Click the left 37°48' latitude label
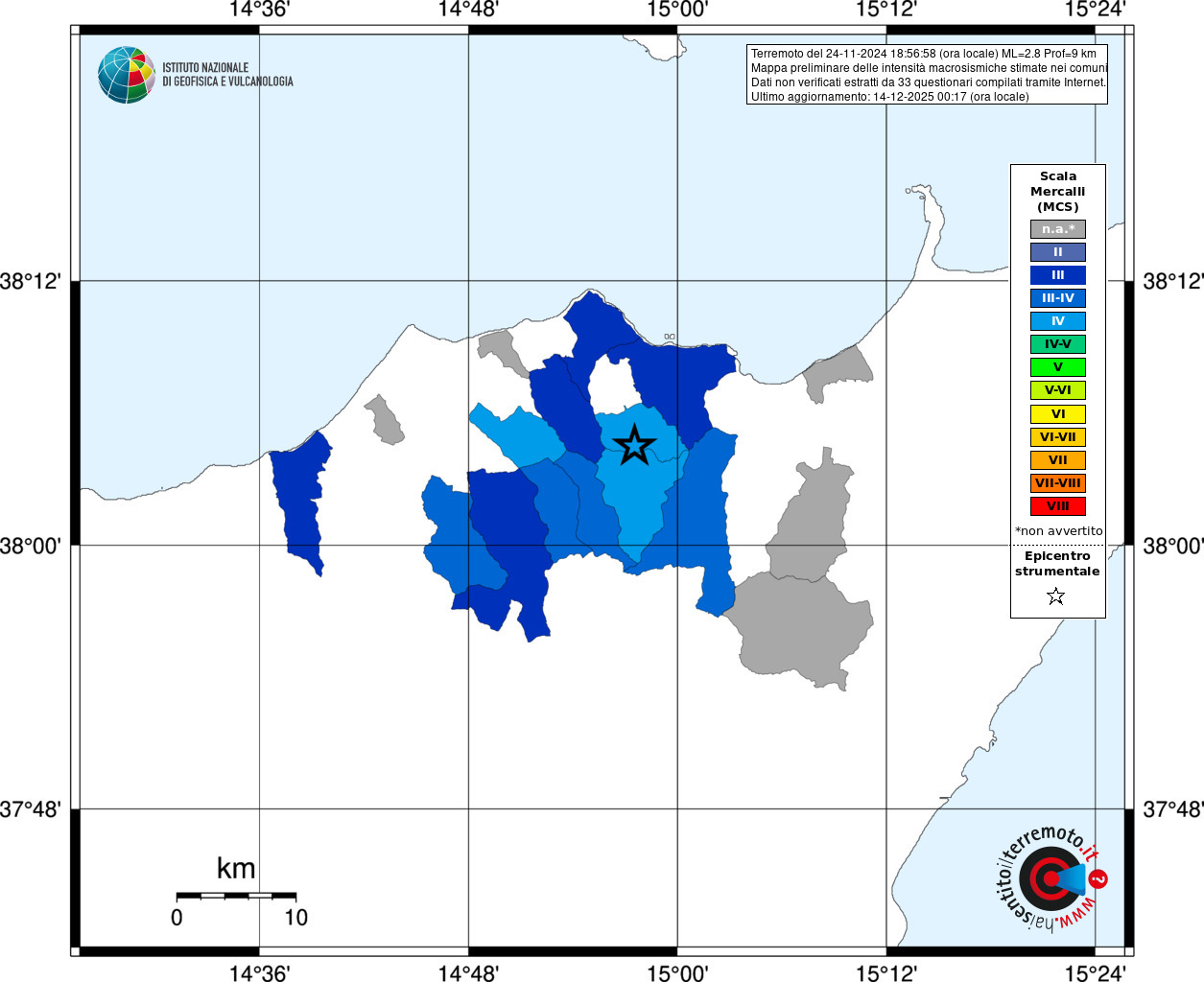Viewport: 1204px width, 982px height. 31,809
